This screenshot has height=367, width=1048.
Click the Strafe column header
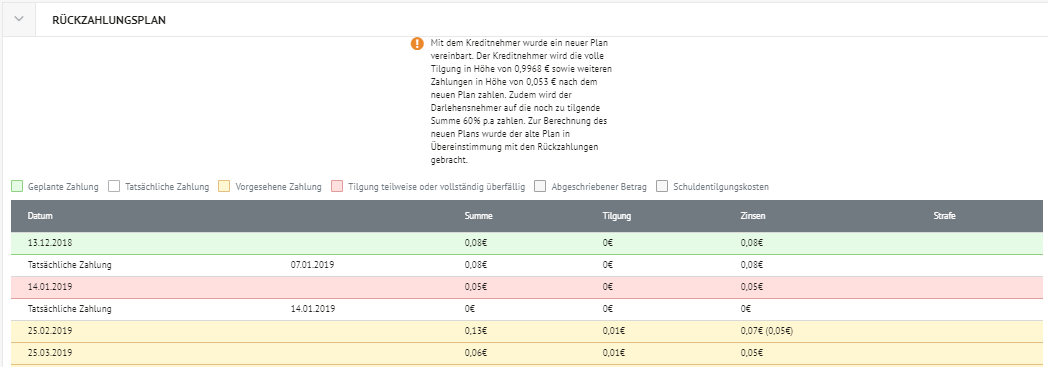click(x=944, y=216)
